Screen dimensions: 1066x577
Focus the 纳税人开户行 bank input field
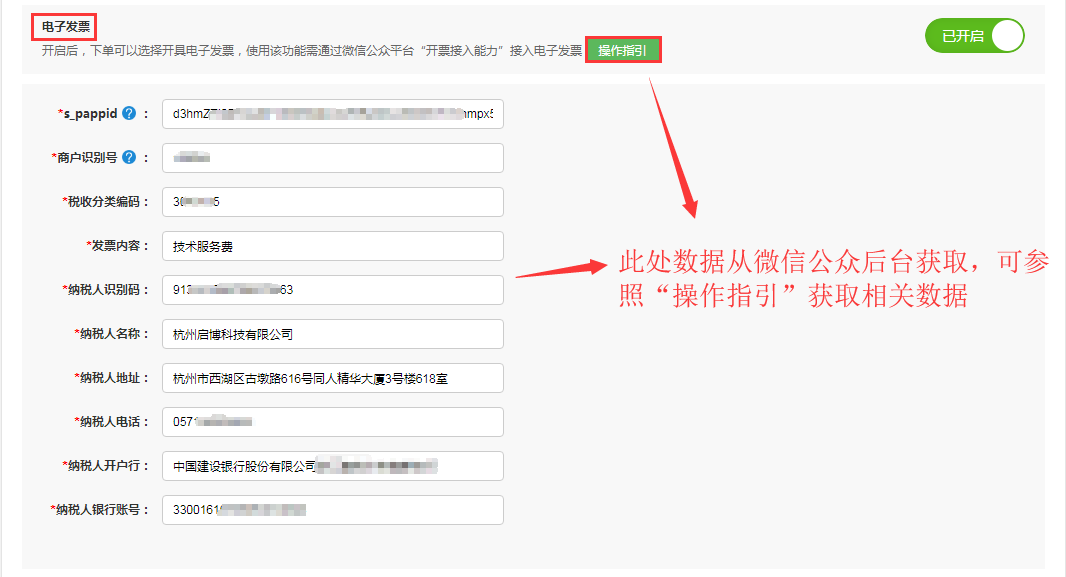(332, 466)
